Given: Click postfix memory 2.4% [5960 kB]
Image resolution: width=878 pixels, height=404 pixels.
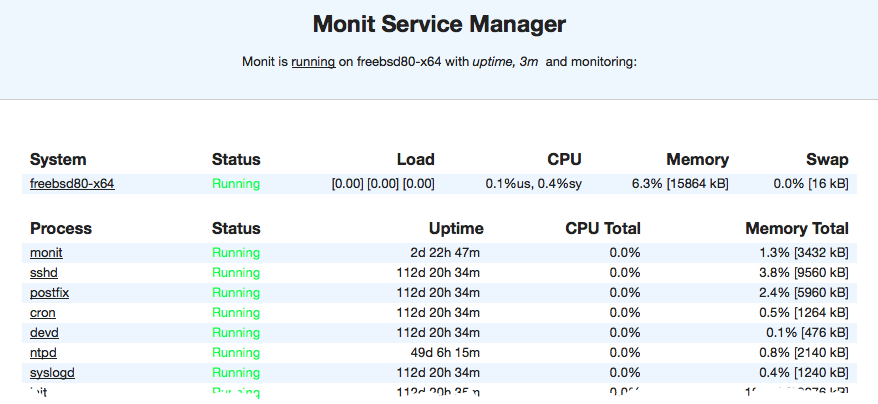Looking at the screenshot, I should (x=804, y=292).
